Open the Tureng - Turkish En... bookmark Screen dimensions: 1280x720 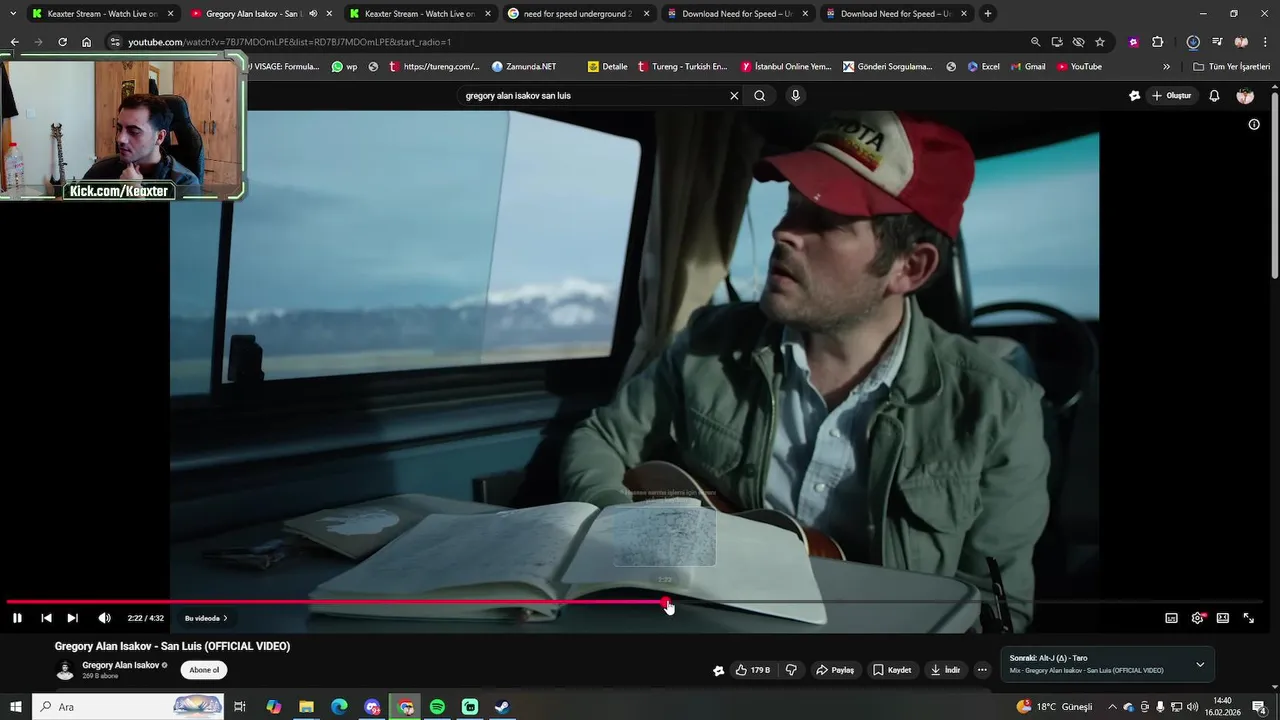click(x=682, y=67)
